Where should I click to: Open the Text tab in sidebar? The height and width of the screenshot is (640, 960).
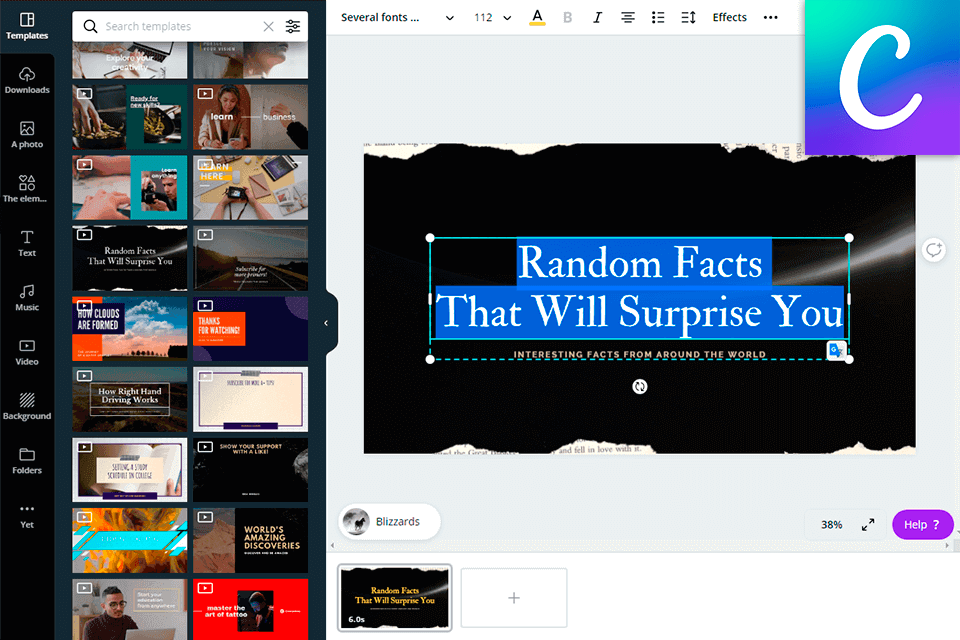pos(27,243)
